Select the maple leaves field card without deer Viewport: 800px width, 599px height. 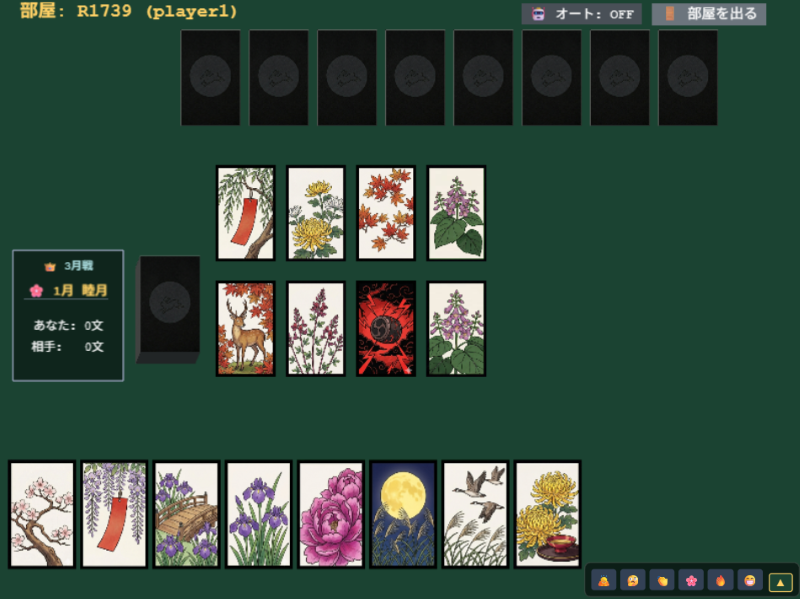[386, 213]
